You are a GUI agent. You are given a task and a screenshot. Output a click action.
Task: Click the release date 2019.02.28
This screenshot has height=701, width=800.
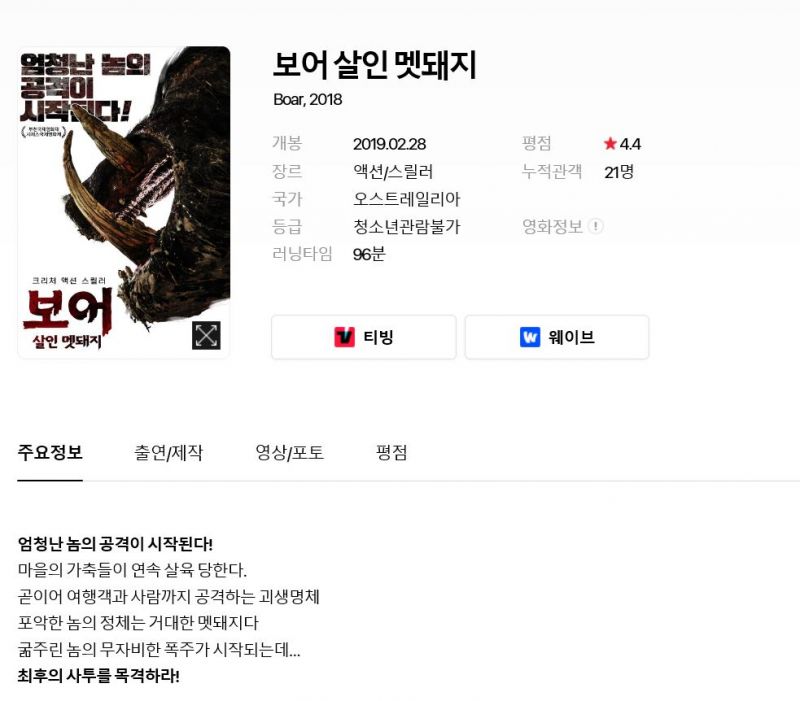[x=389, y=144]
